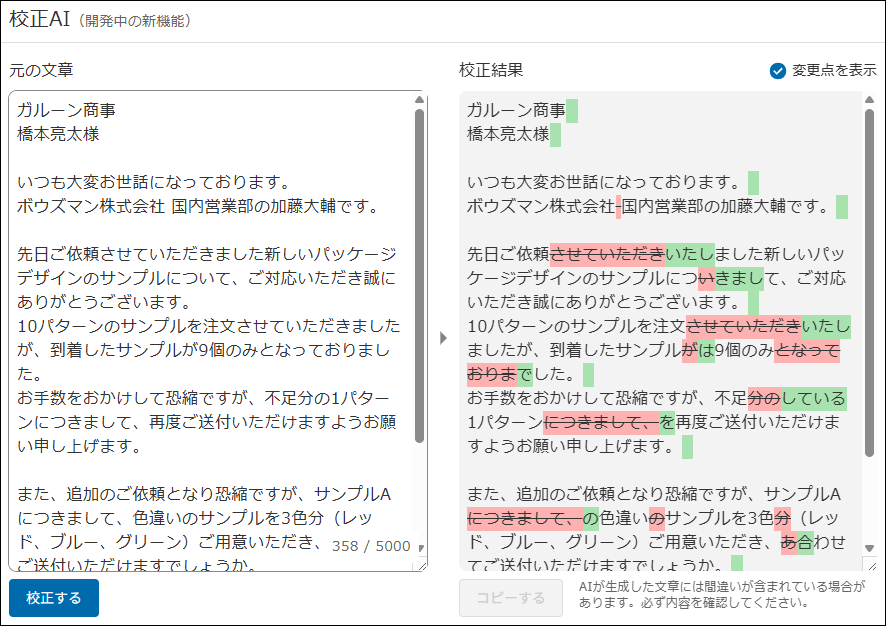This screenshot has height=626, width=886.
Task: Click the triangle arrow between the two panels
Action: [x=443, y=339]
